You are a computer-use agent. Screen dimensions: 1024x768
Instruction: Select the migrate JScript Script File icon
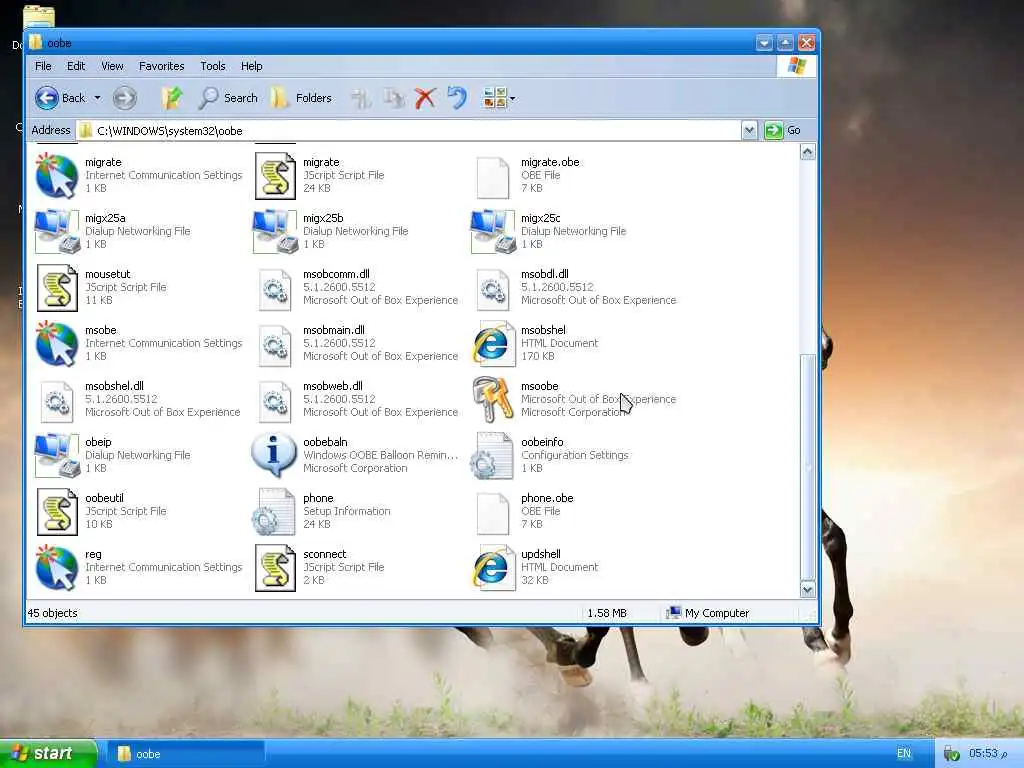(275, 176)
